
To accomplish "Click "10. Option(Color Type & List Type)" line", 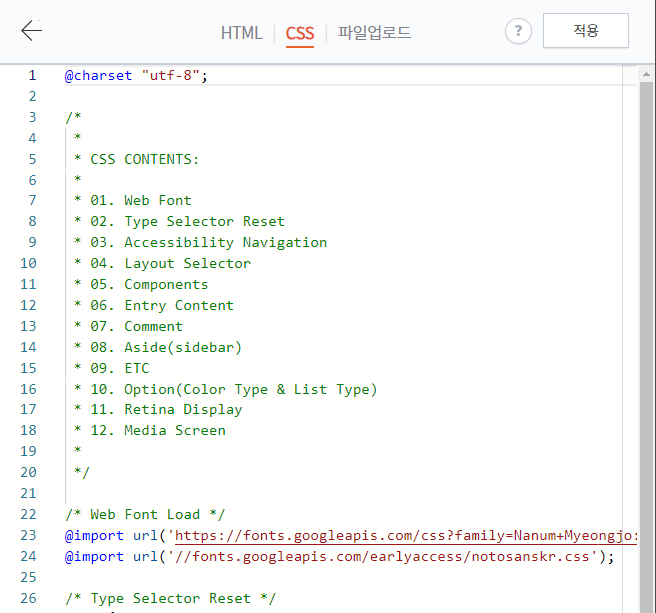I will (x=226, y=389).
